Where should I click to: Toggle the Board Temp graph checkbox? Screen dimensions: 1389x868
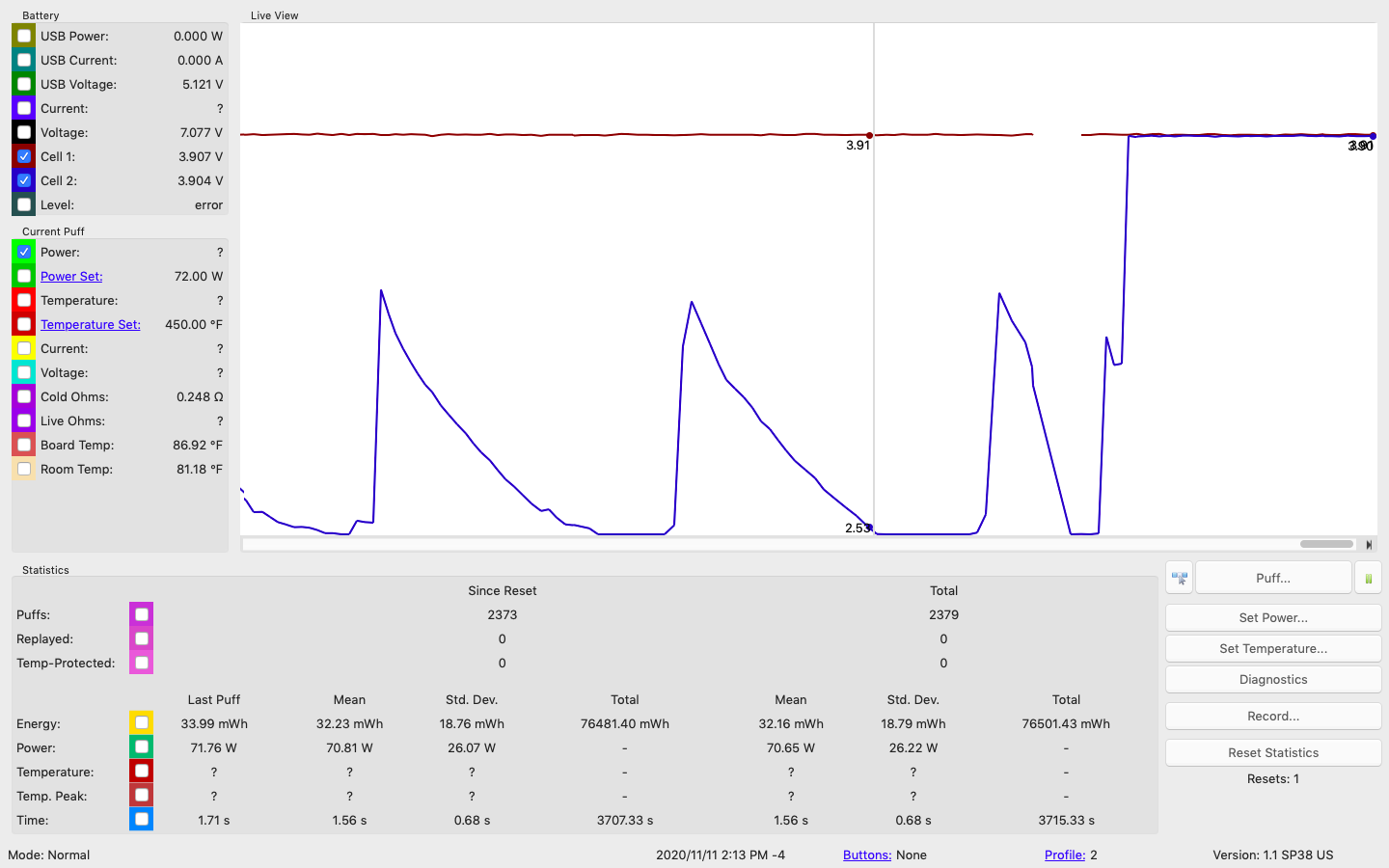pyautogui.click(x=24, y=445)
